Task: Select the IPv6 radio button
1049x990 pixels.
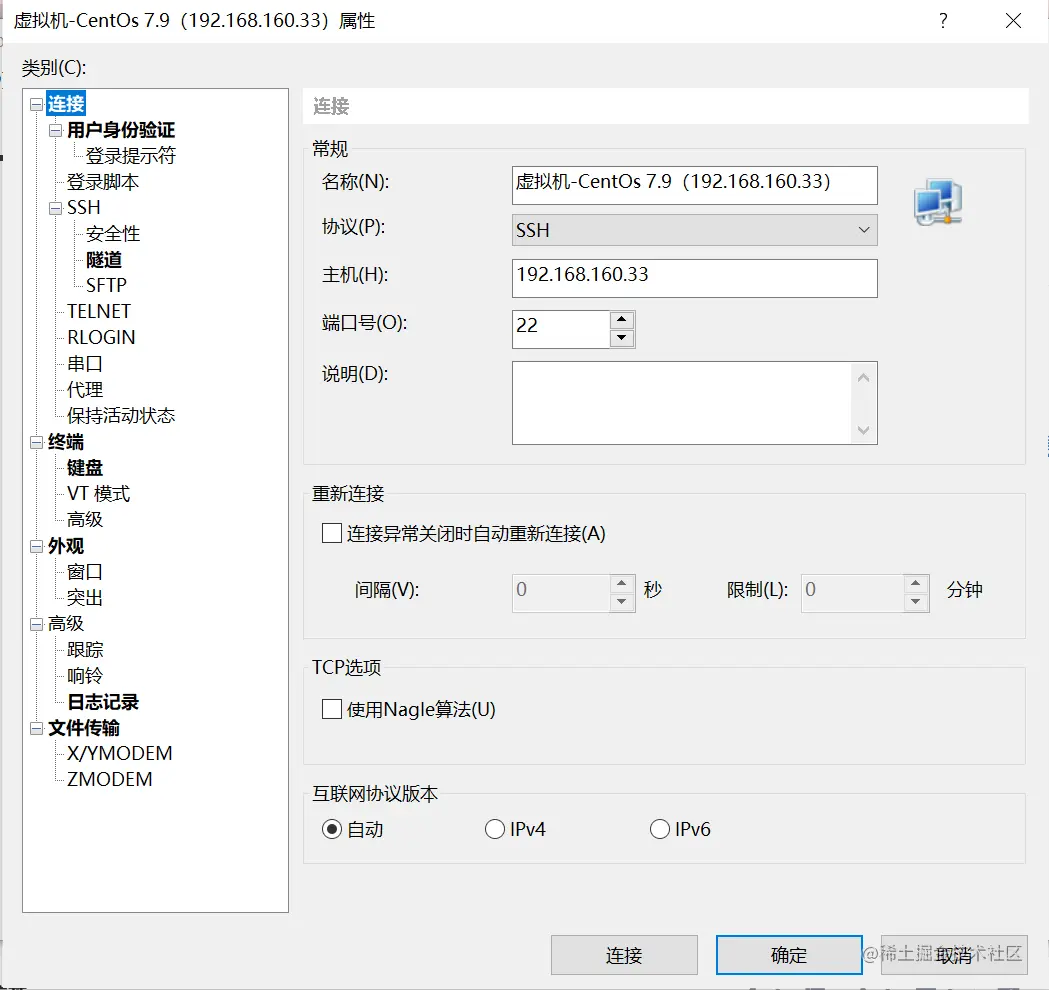Action: [660, 829]
